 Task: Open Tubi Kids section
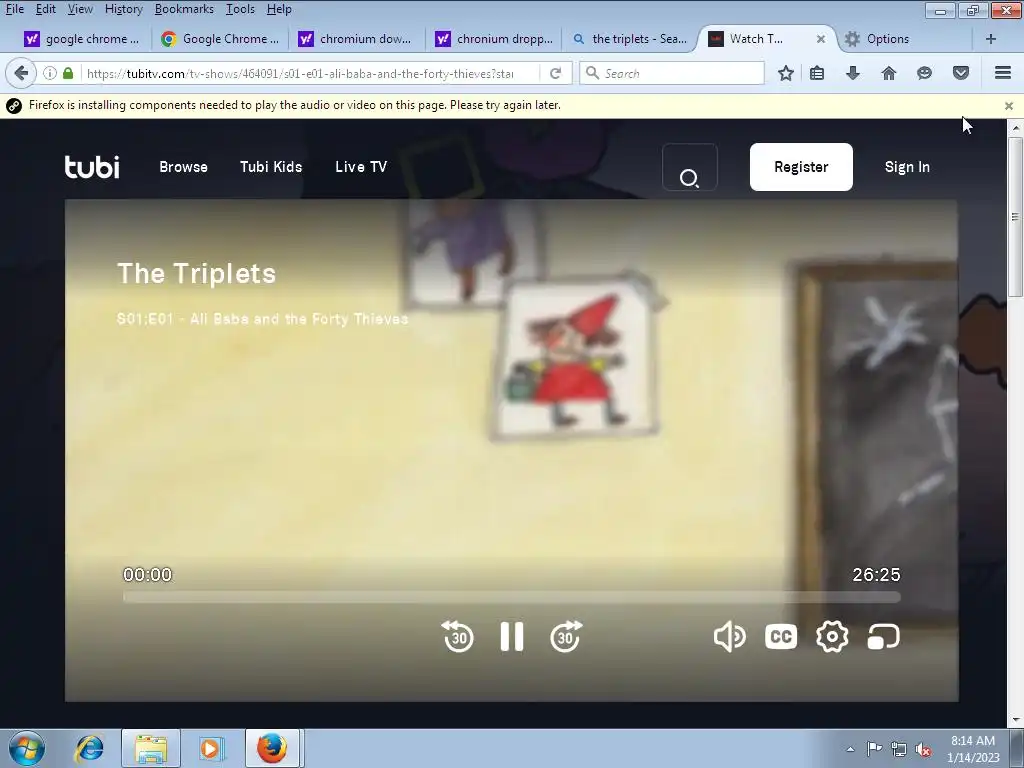tap(271, 167)
